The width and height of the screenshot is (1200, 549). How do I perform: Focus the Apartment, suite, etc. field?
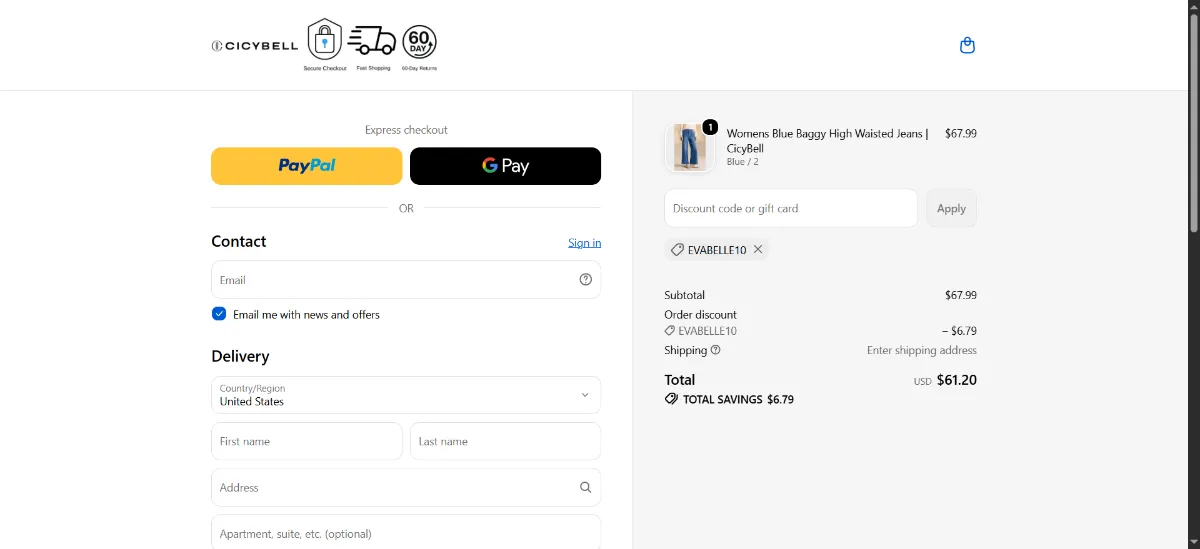tap(406, 532)
